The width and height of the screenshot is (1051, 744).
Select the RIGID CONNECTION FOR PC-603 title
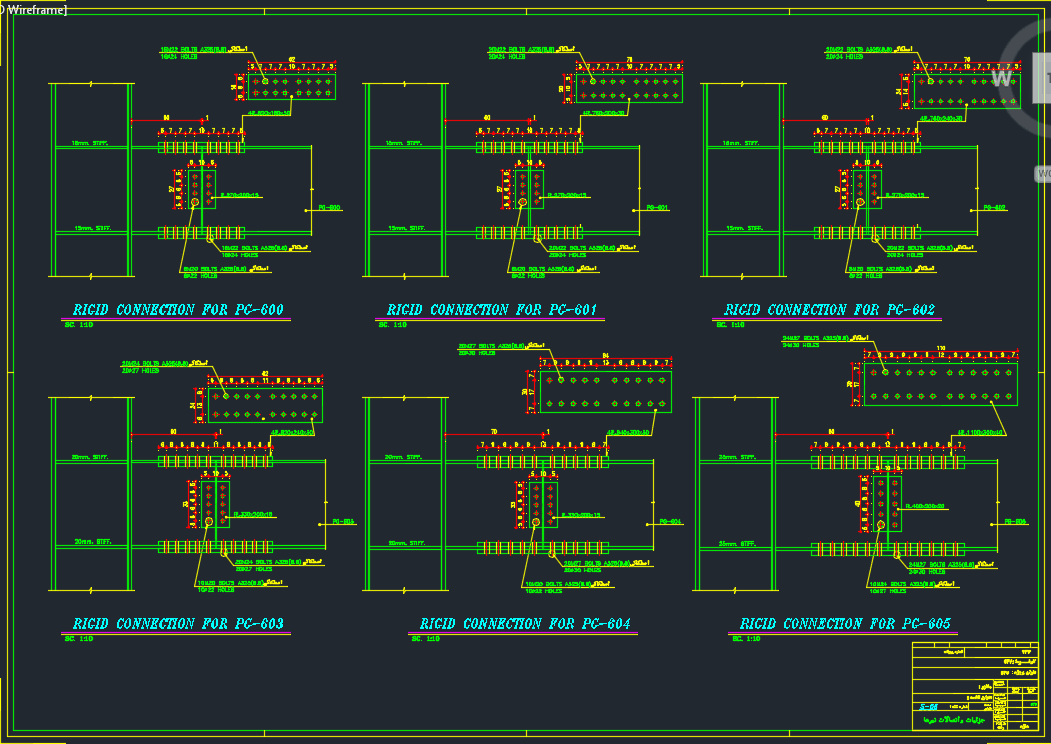[177, 624]
